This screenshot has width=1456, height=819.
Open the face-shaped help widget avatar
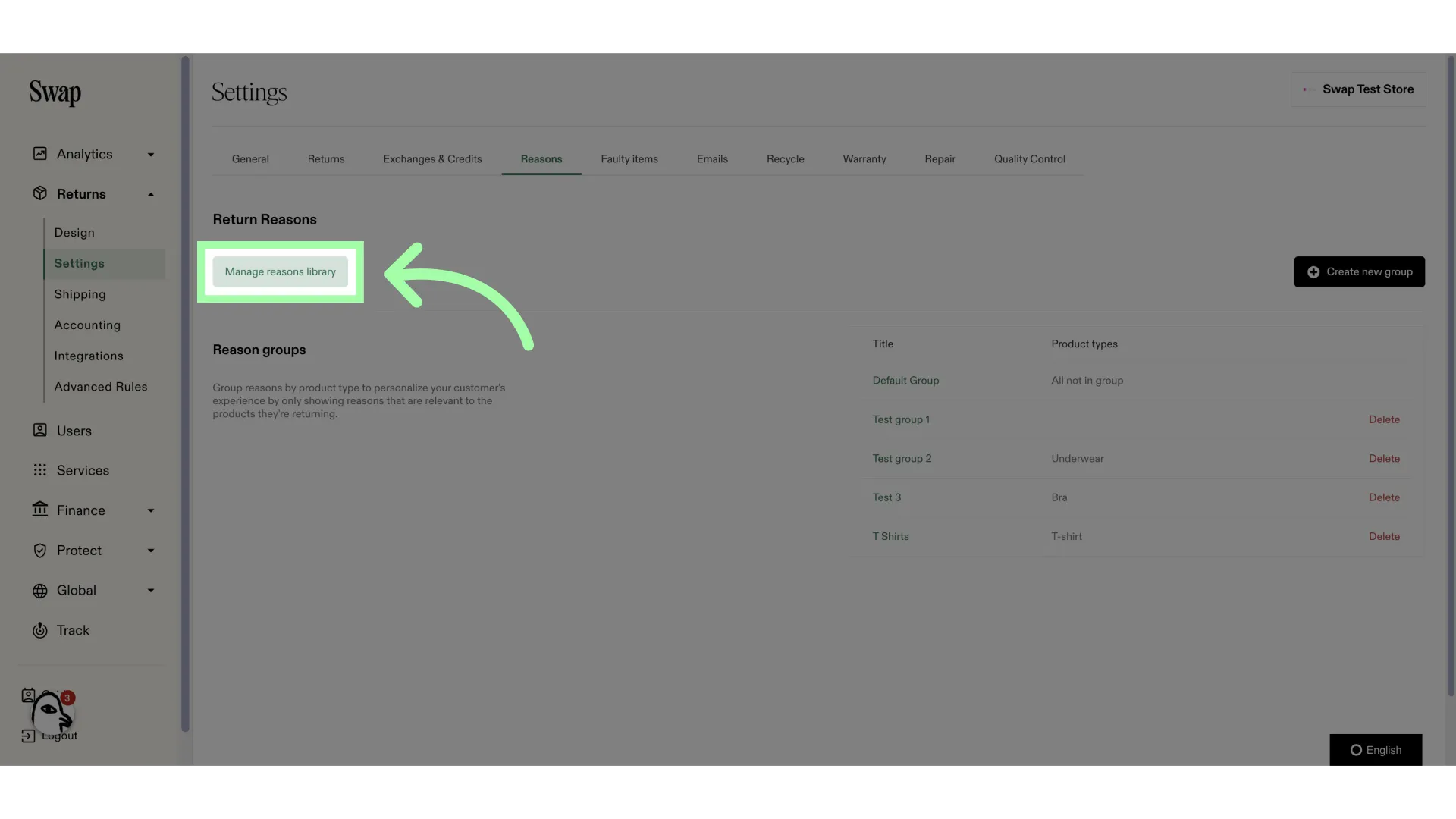(x=52, y=713)
